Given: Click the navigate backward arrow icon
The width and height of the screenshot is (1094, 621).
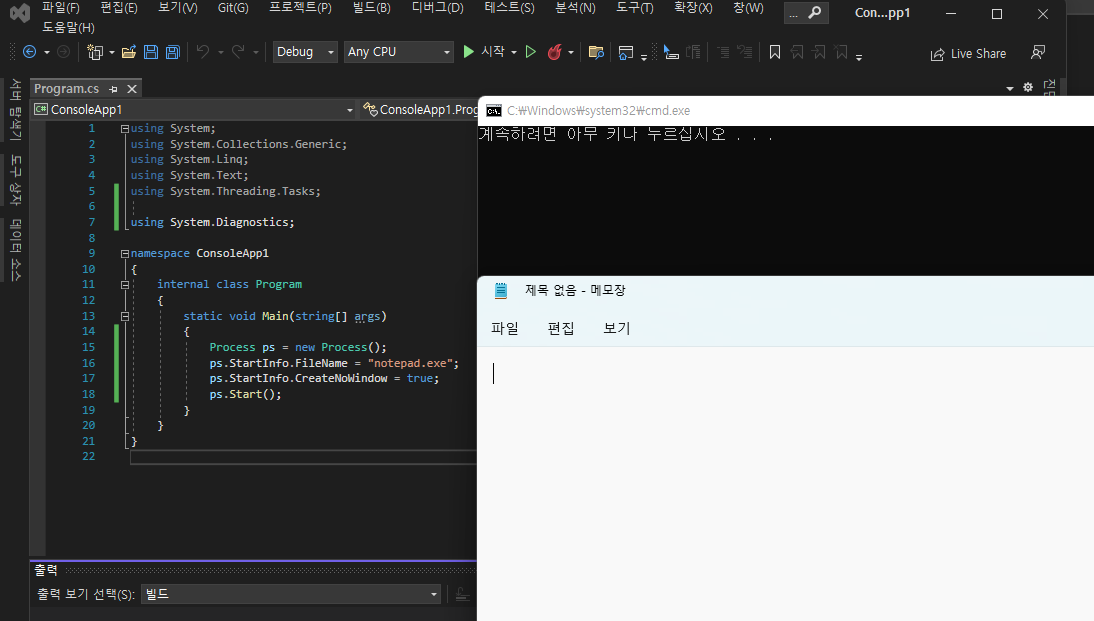Looking at the screenshot, I should click(x=30, y=52).
